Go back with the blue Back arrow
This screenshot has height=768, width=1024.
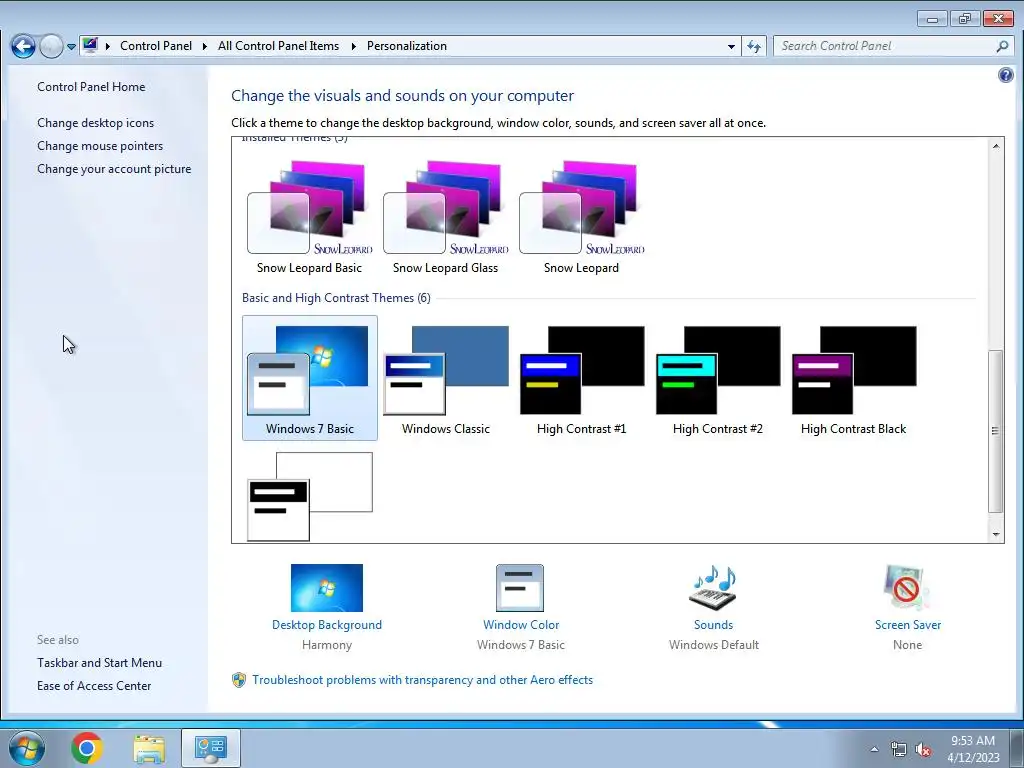click(23, 46)
